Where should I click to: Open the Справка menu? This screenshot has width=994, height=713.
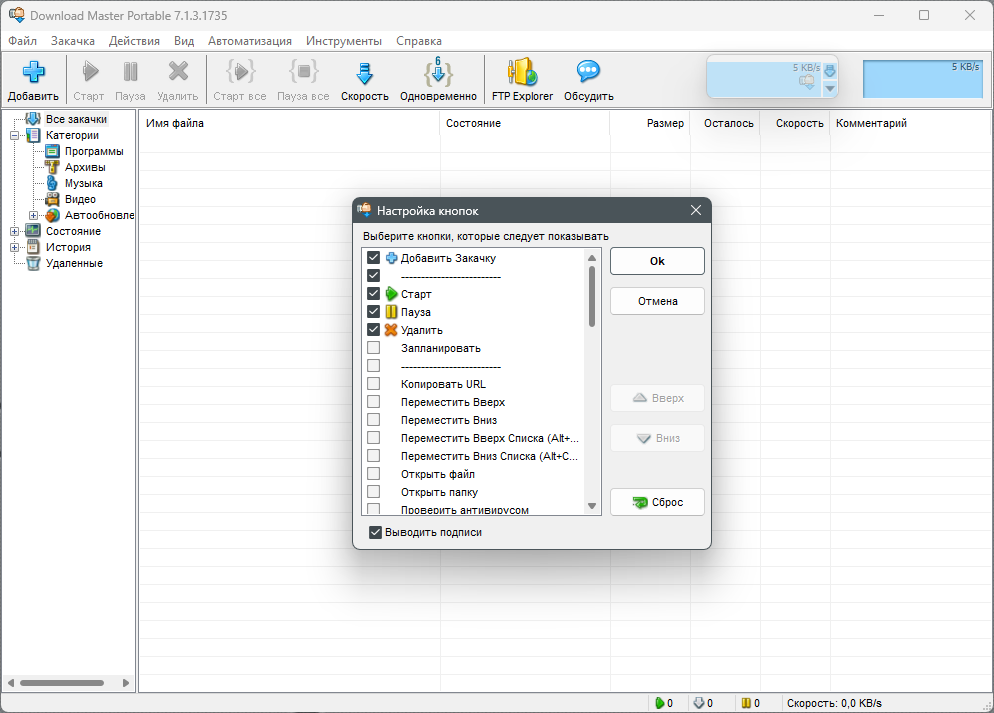419,41
